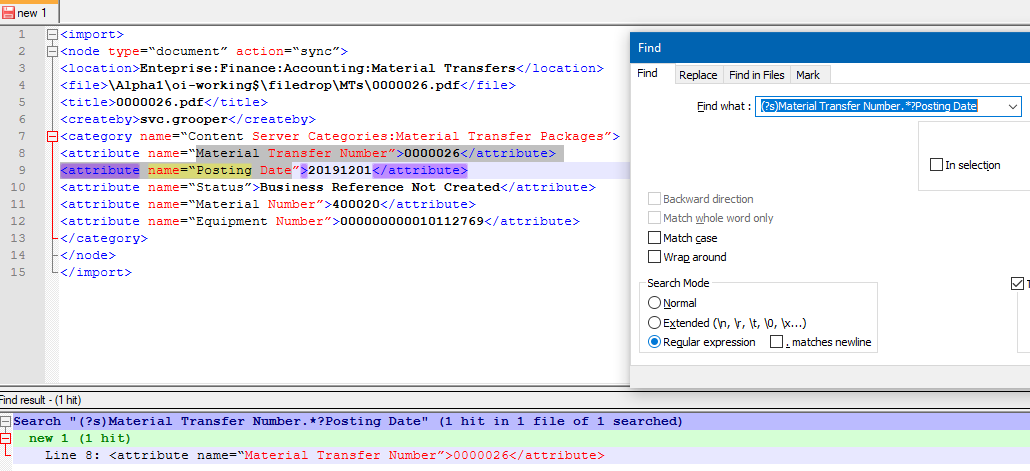
Task: Click the Find dialog title bar
Action: (830, 48)
